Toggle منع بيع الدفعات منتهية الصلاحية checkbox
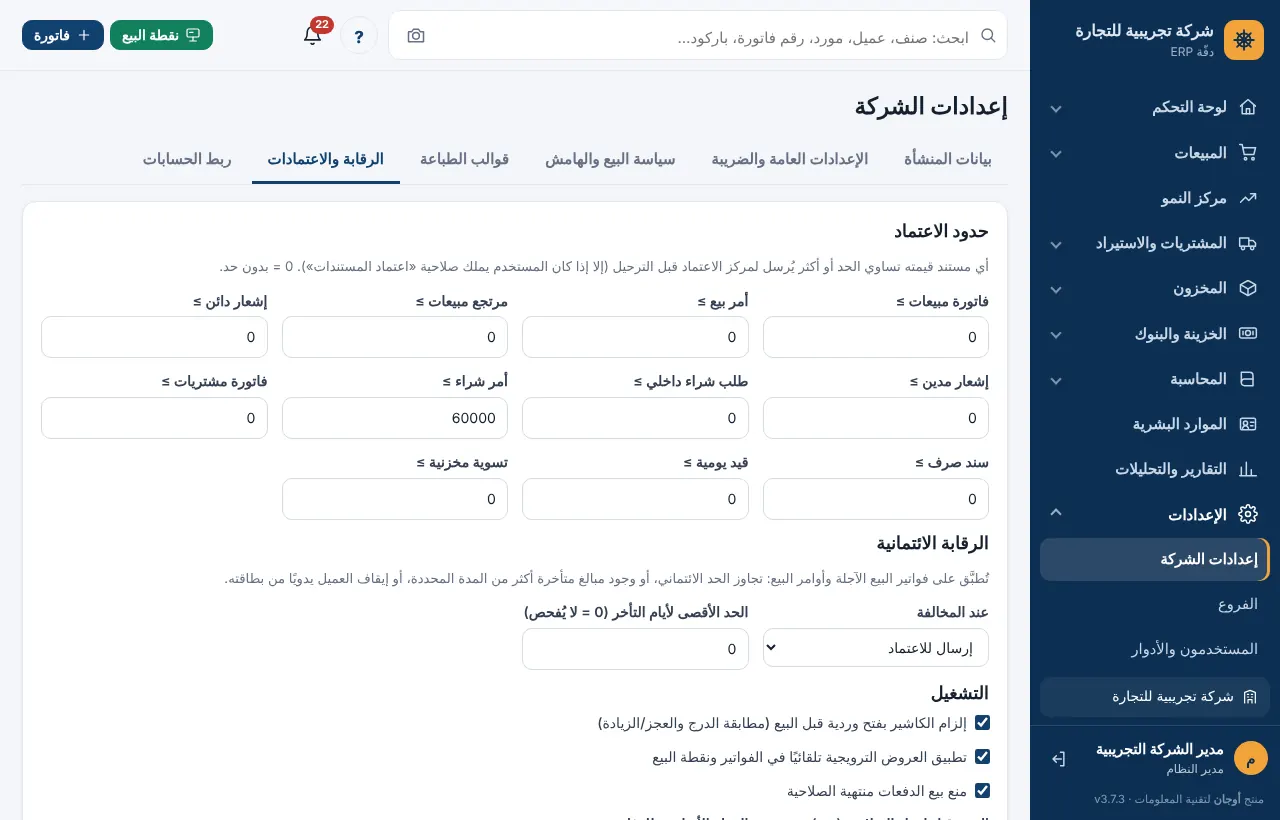Viewport: 1280px width, 820px height. point(982,791)
